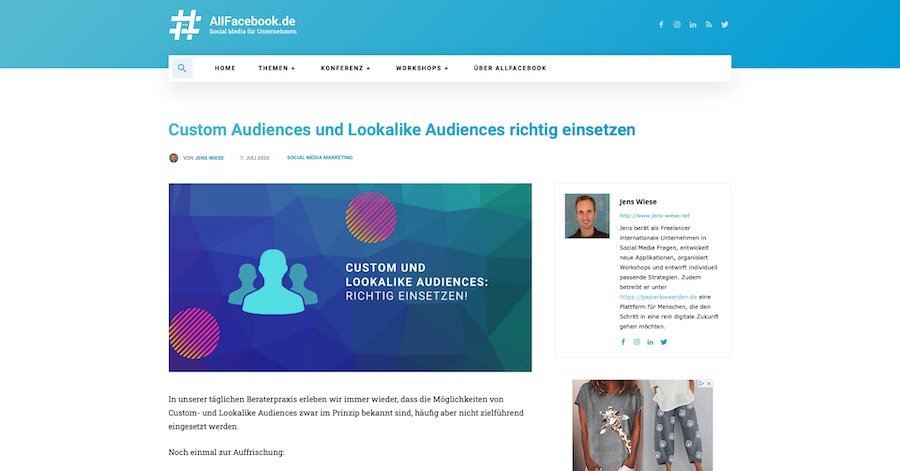Click the article title heading
This screenshot has height=471, width=900.
click(402, 130)
